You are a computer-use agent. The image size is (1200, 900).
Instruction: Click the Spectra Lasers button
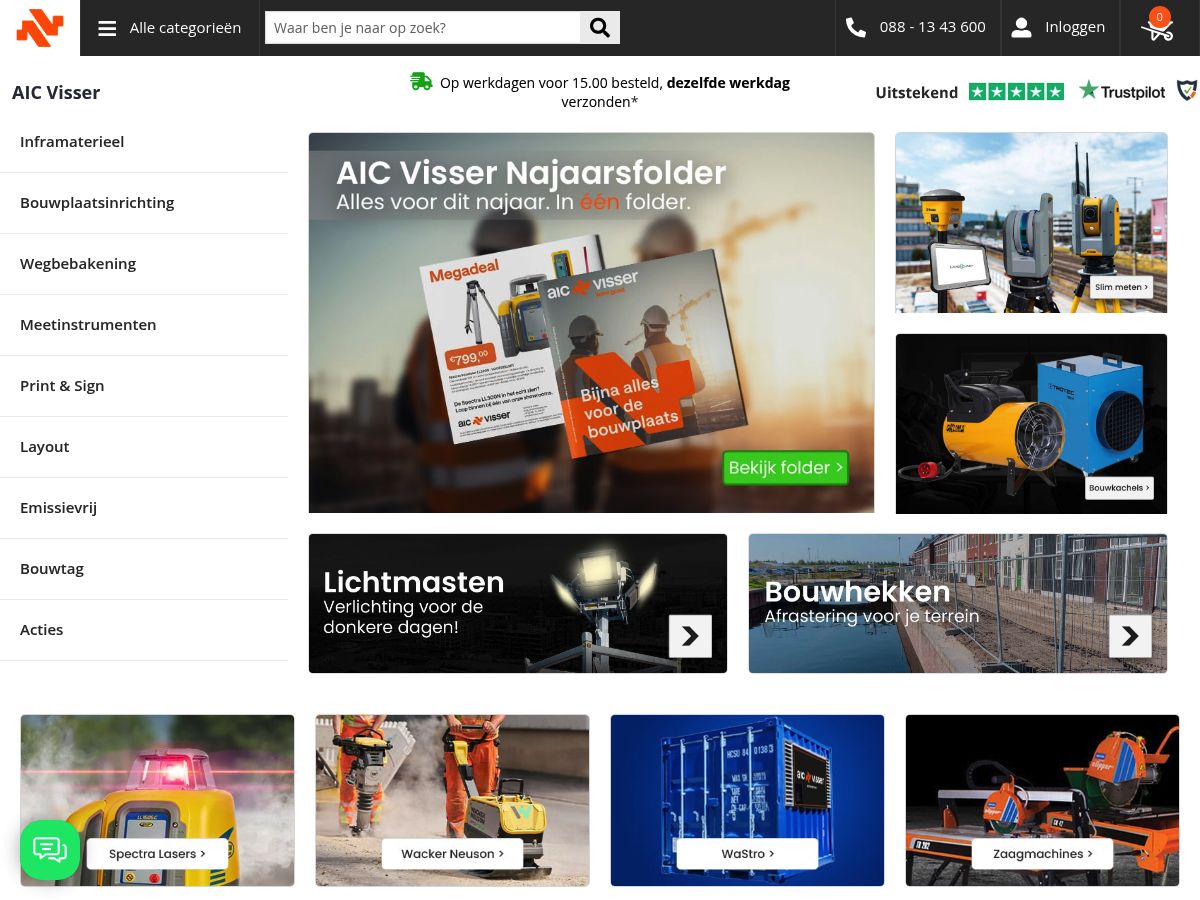[157, 854]
